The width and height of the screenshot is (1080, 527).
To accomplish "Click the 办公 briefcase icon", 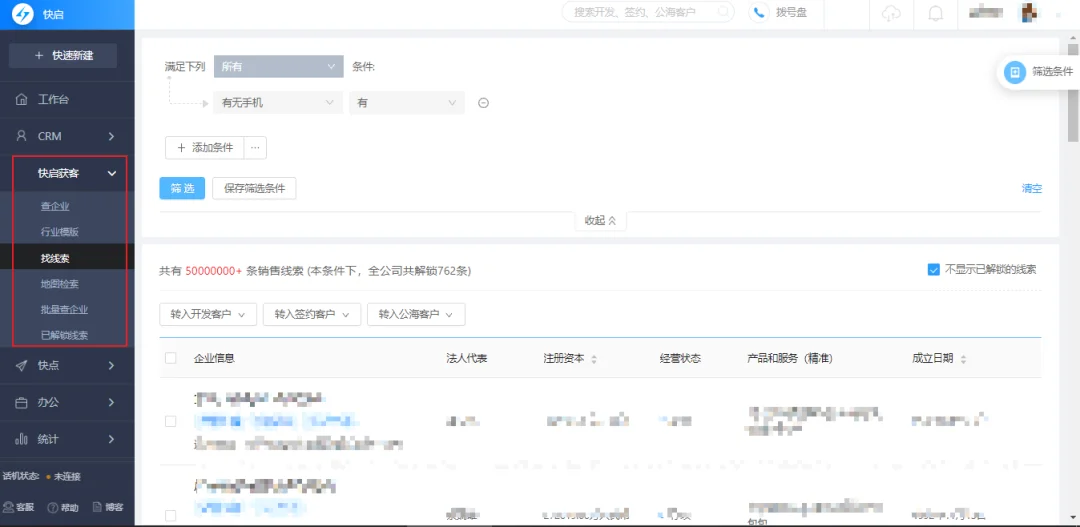I will coord(22,402).
